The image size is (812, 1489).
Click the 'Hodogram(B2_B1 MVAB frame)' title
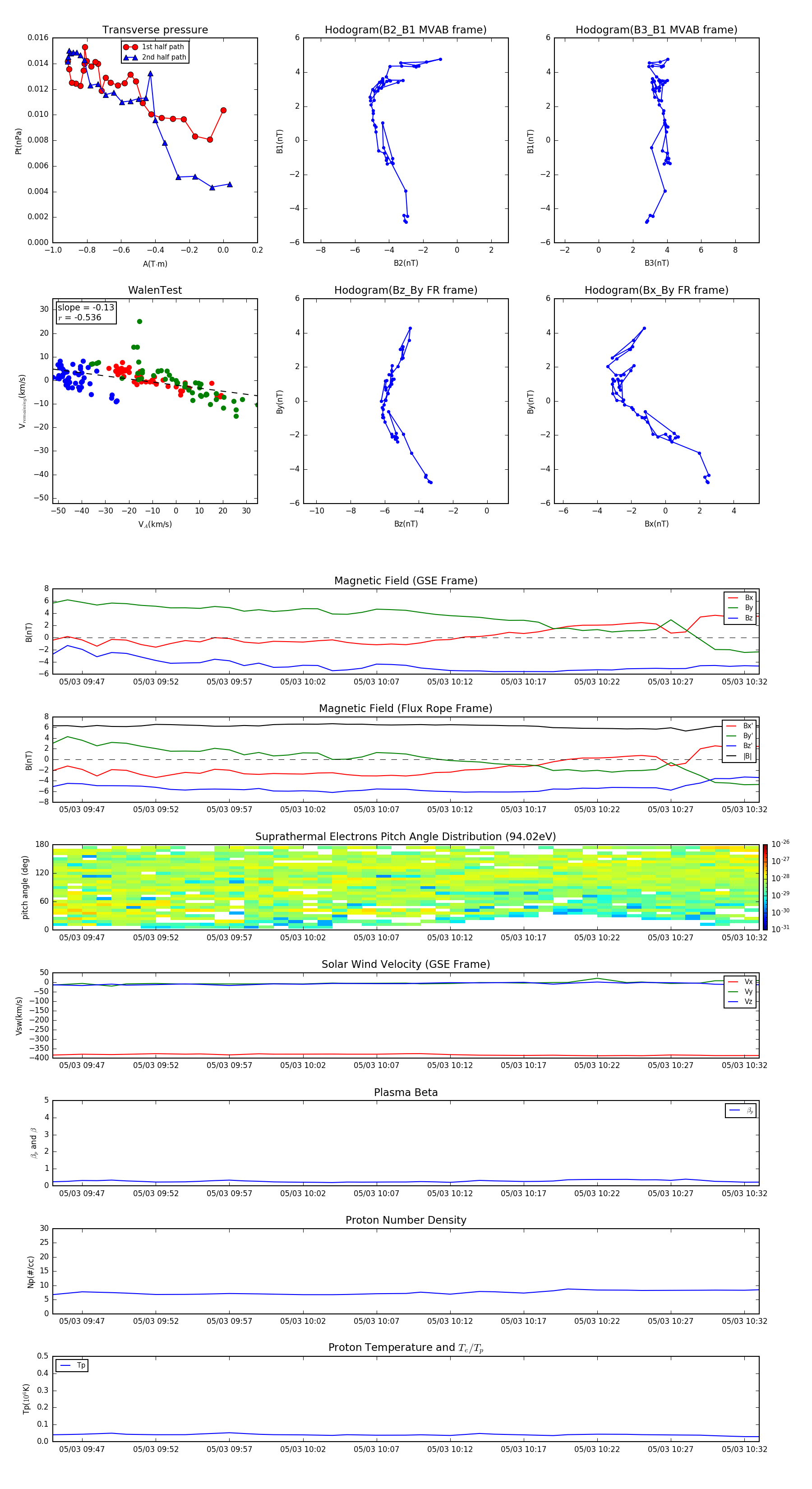406,30
